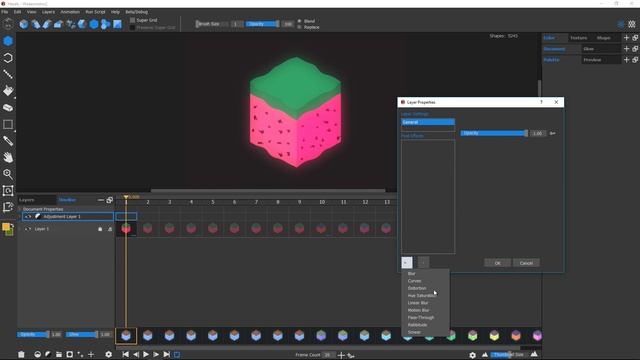Click the Brush Size value field
This screenshot has height=360, width=640.
pos(236,24)
